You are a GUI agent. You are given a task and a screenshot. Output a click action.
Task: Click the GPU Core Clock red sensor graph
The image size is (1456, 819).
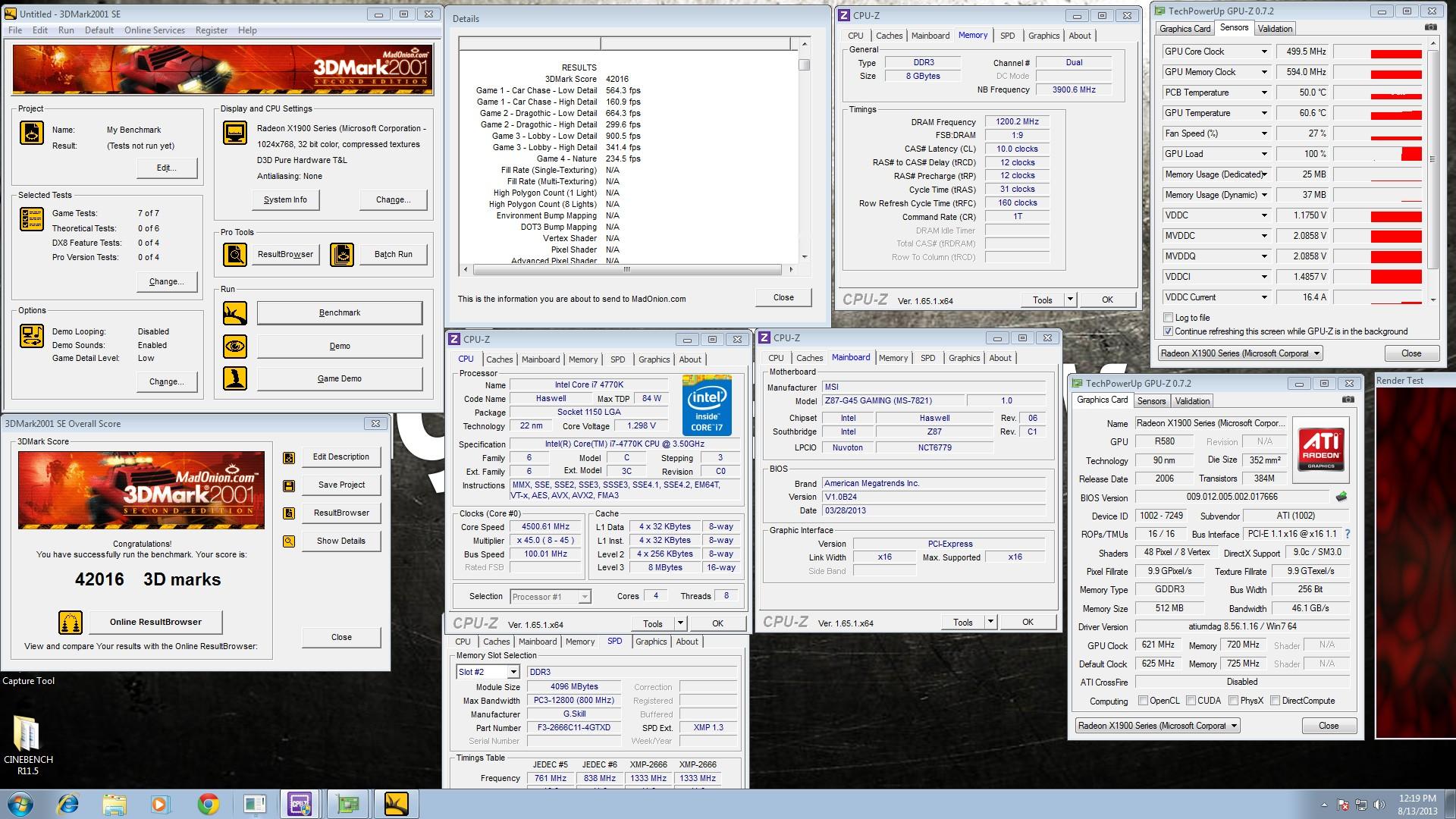tap(1378, 52)
